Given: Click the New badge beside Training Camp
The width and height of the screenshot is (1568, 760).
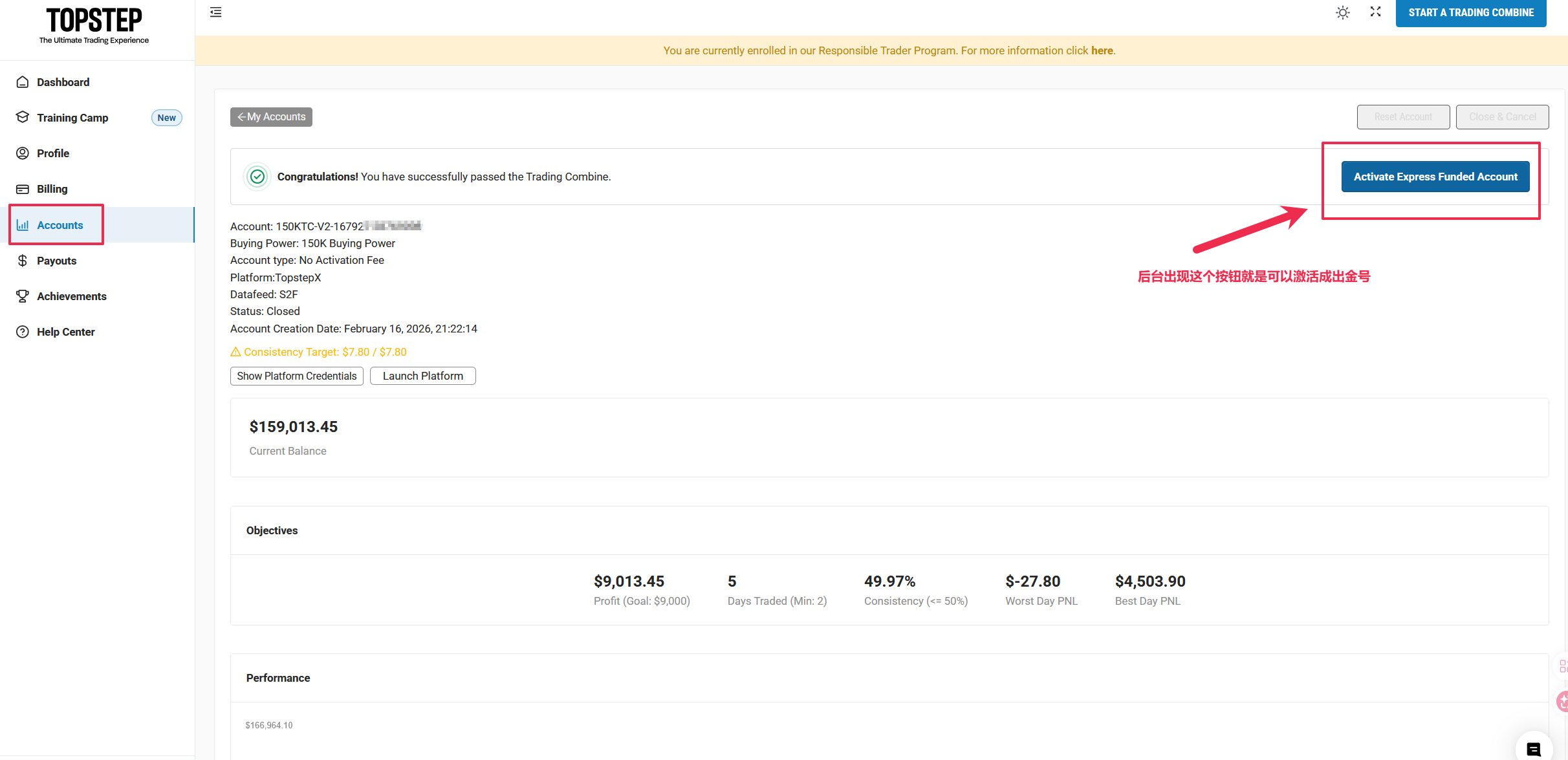Looking at the screenshot, I should click(x=166, y=118).
